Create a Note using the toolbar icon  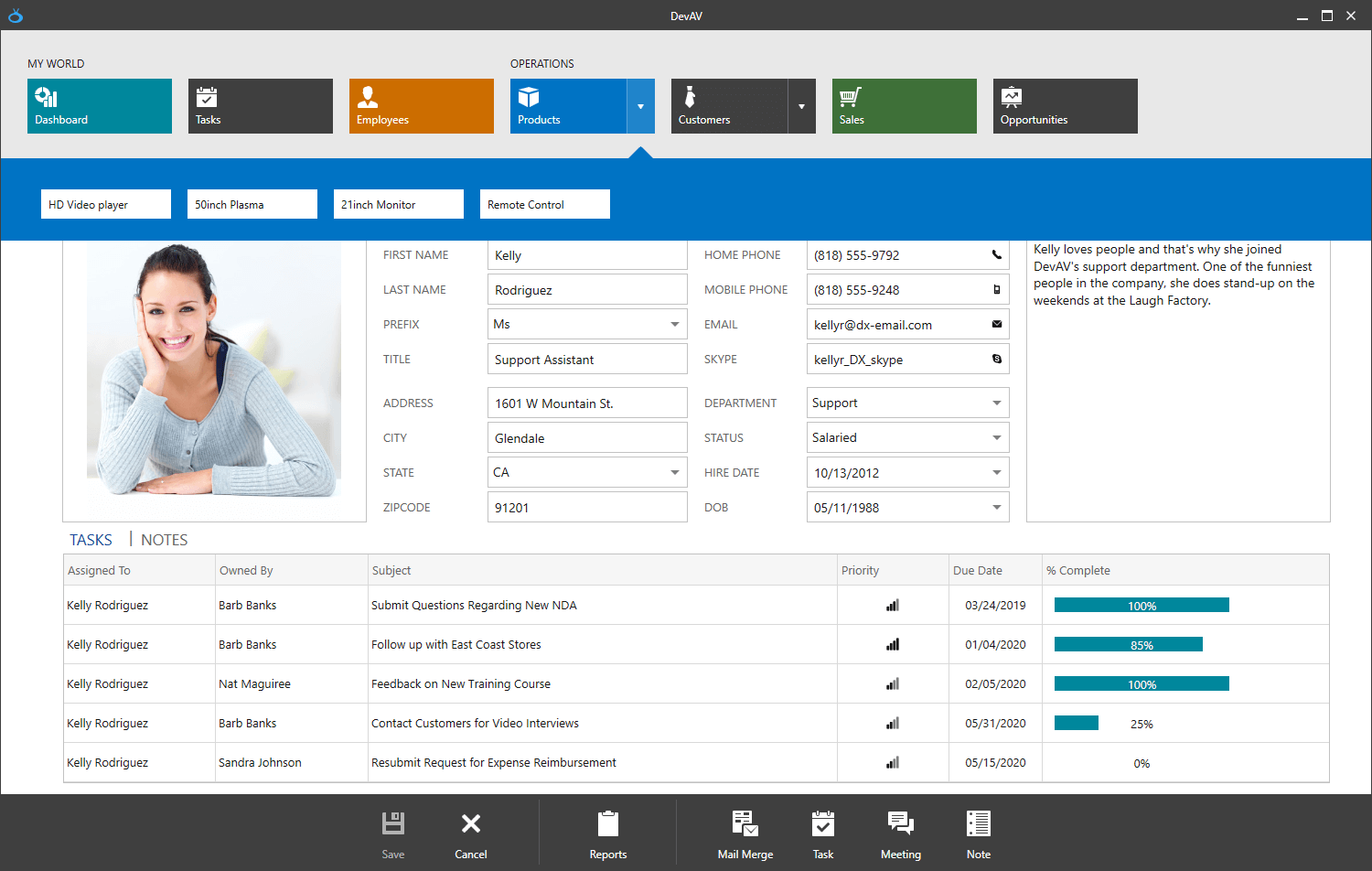(978, 824)
